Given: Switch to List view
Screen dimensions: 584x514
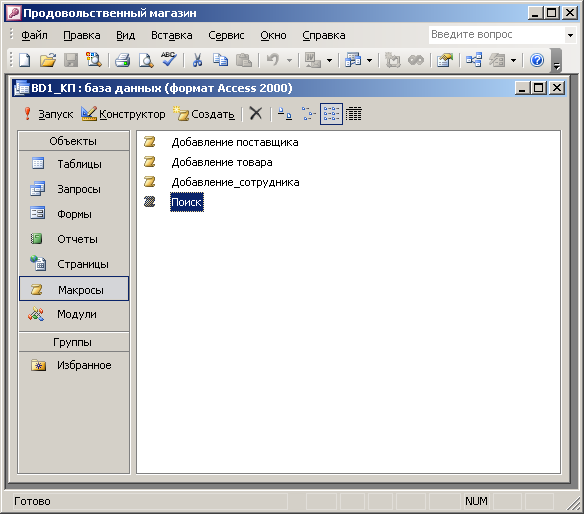Looking at the screenshot, I should tap(331, 114).
